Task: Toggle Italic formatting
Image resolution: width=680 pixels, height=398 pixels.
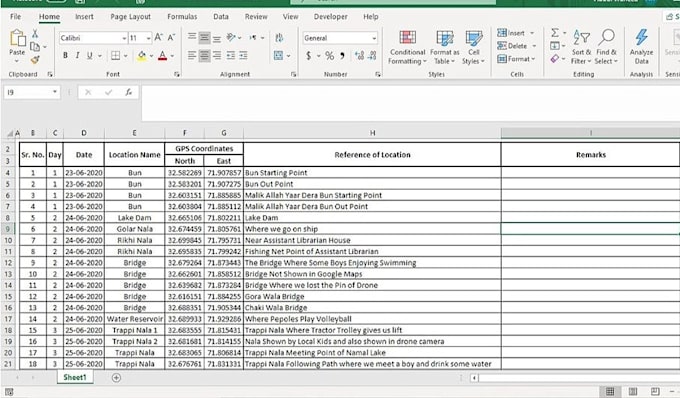Action: click(77, 55)
